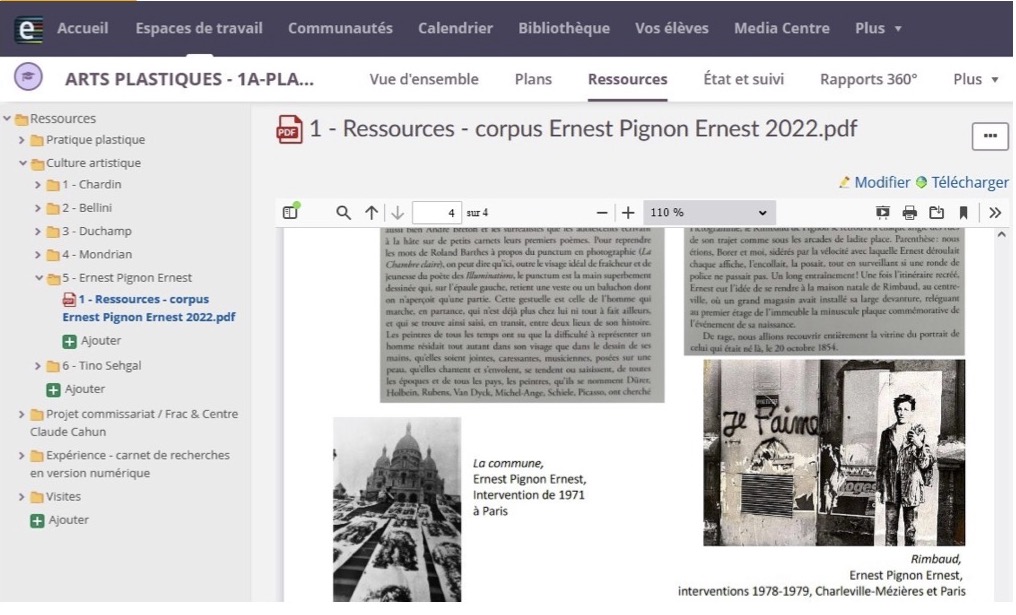
Task: Expand the Plus menu in top navigation
Action: (878, 28)
